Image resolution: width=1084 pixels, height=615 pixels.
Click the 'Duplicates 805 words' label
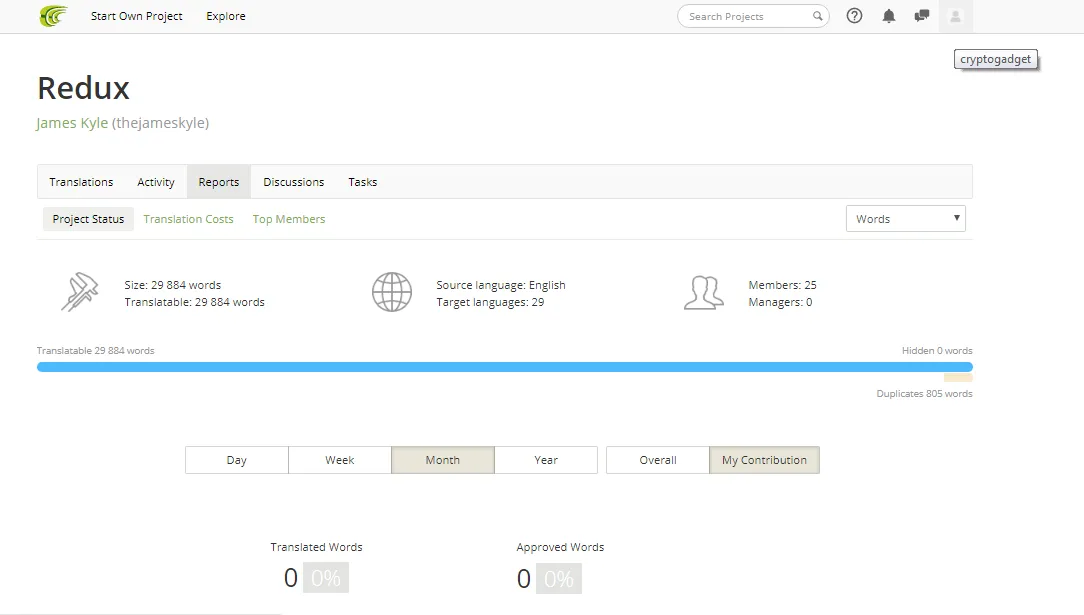[x=924, y=393]
